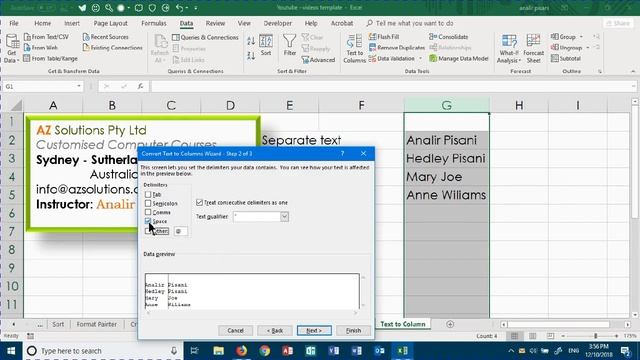Open Advanced filter options
The image size is (640, 360).
pos(318,60)
